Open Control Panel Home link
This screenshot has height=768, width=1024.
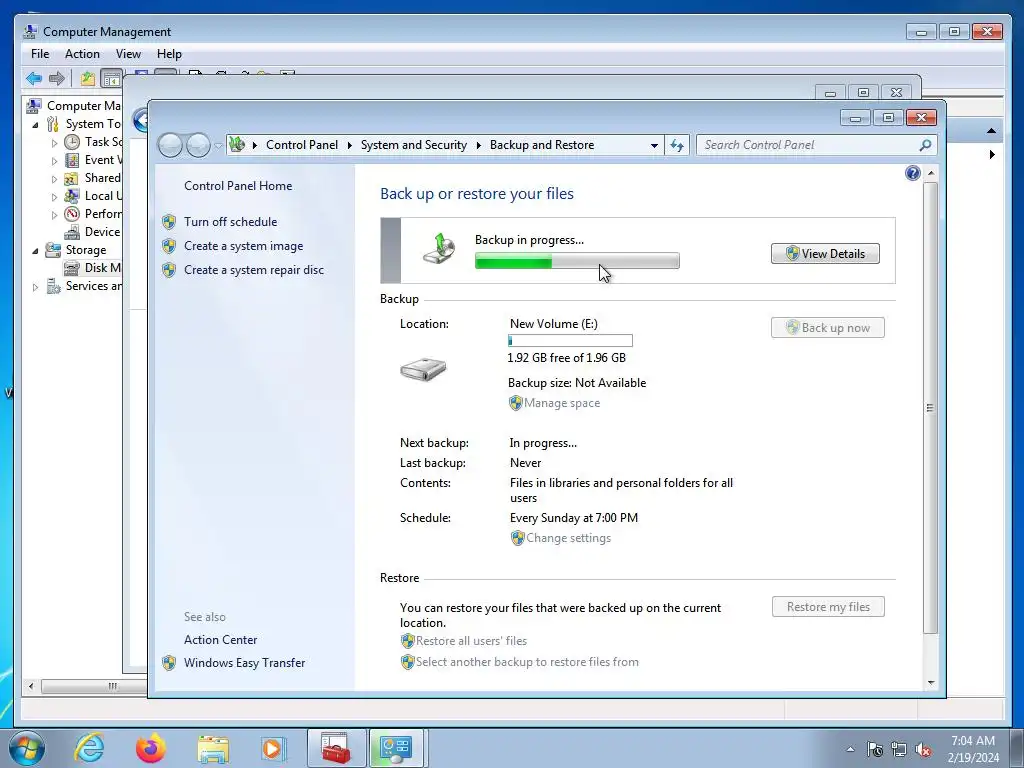[x=238, y=186]
